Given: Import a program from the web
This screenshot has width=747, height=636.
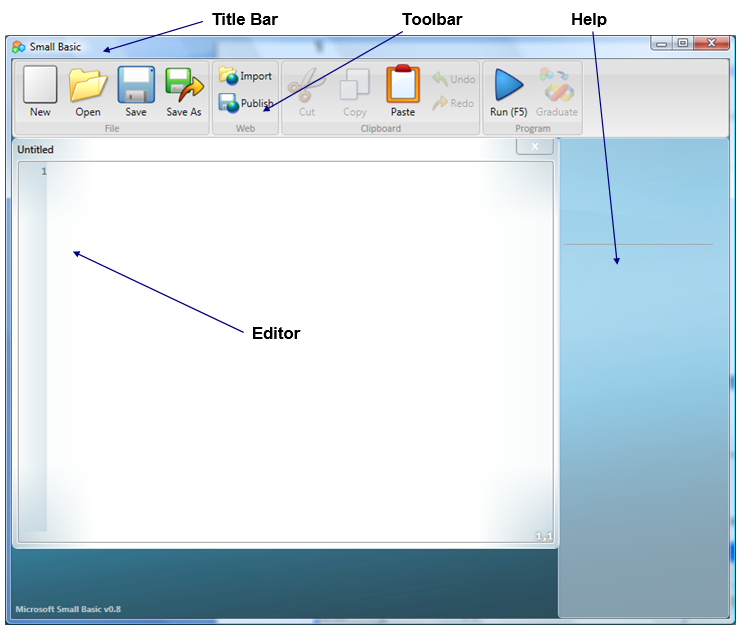Looking at the screenshot, I should click(245, 76).
